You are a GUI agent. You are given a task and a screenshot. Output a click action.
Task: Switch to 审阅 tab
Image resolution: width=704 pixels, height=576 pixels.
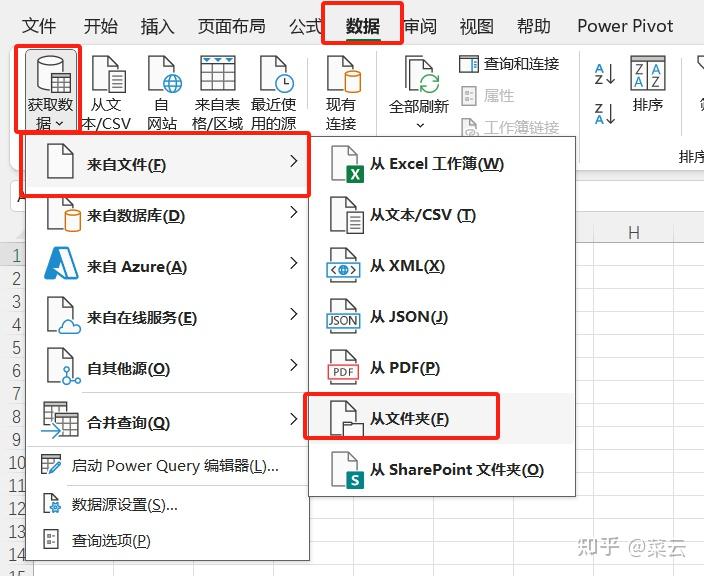(x=420, y=26)
